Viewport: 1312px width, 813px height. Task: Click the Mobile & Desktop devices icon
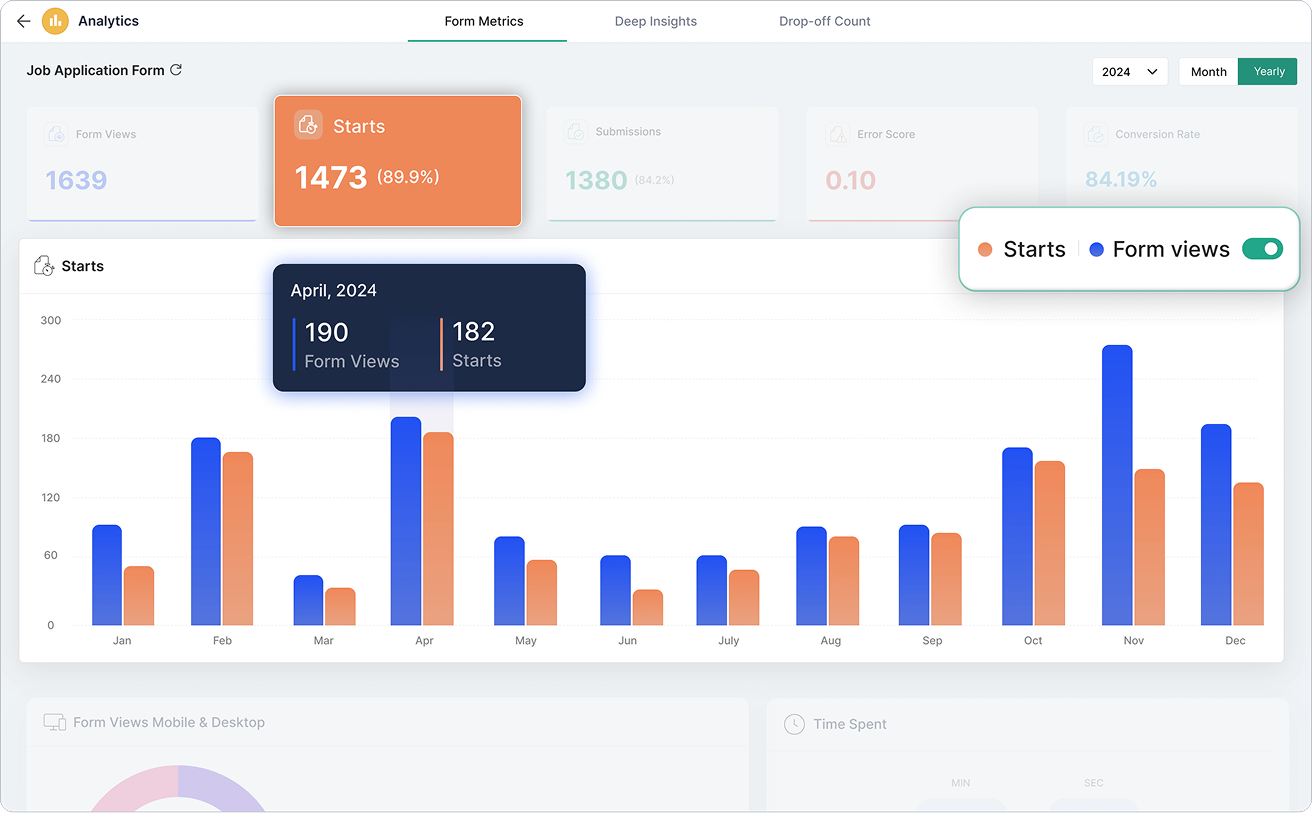pos(55,722)
